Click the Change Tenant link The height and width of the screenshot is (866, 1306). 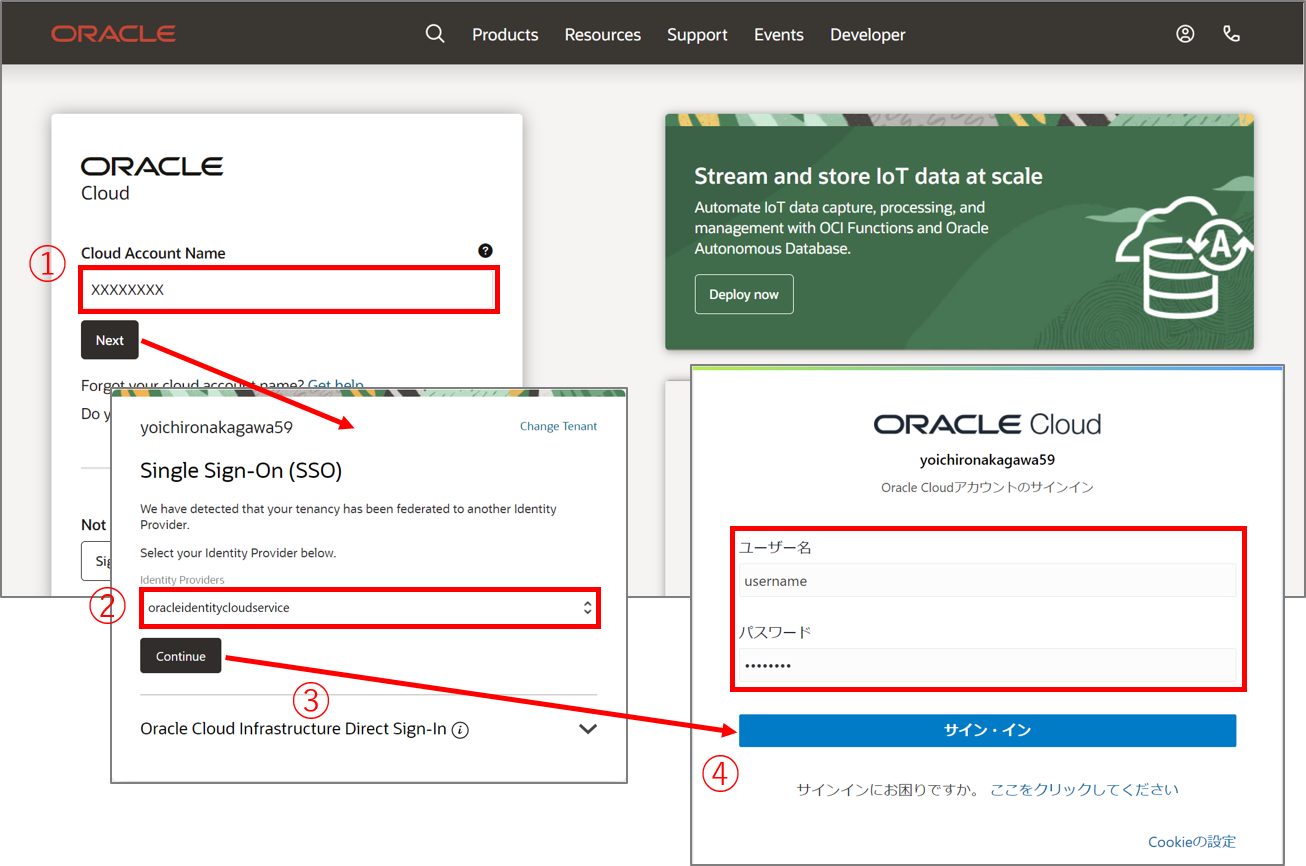pyautogui.click(x=558, y=426)
